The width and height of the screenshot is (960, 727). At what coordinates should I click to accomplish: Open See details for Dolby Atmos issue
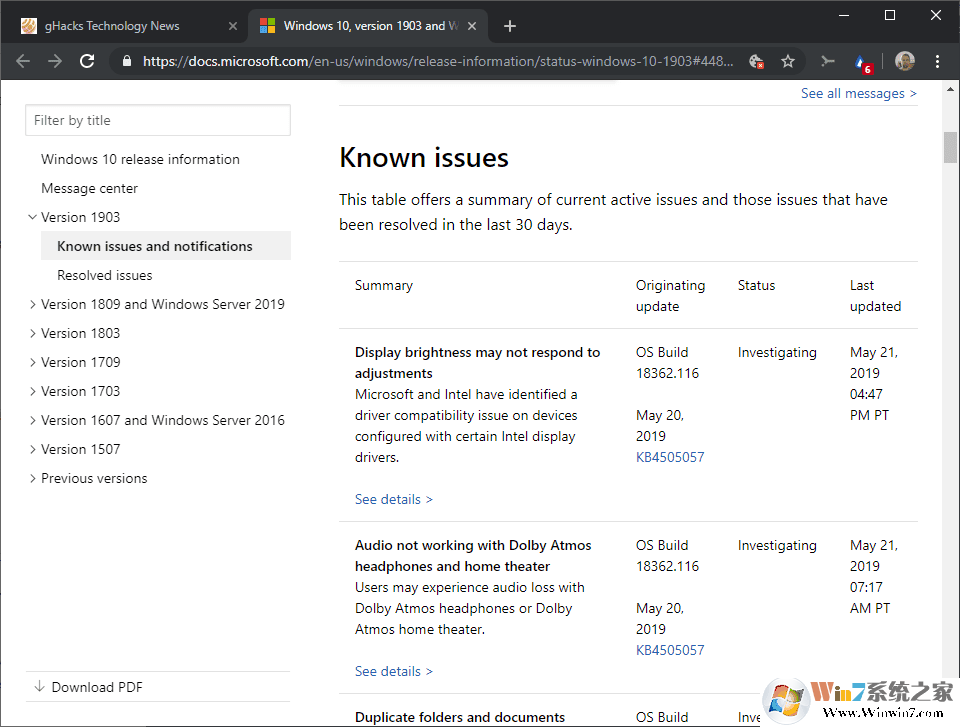point(393,671)
